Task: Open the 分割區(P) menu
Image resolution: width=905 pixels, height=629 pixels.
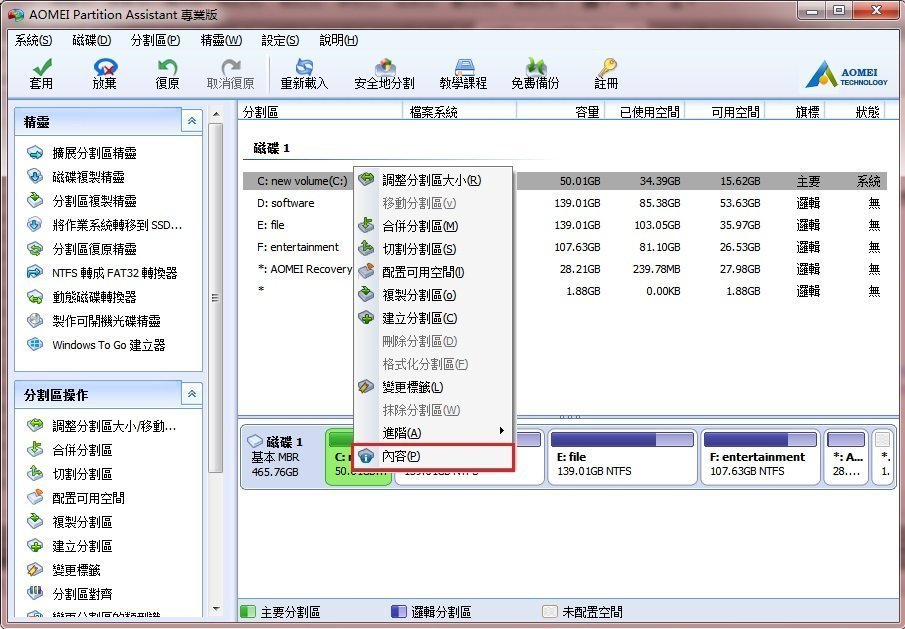Action: 155,40
